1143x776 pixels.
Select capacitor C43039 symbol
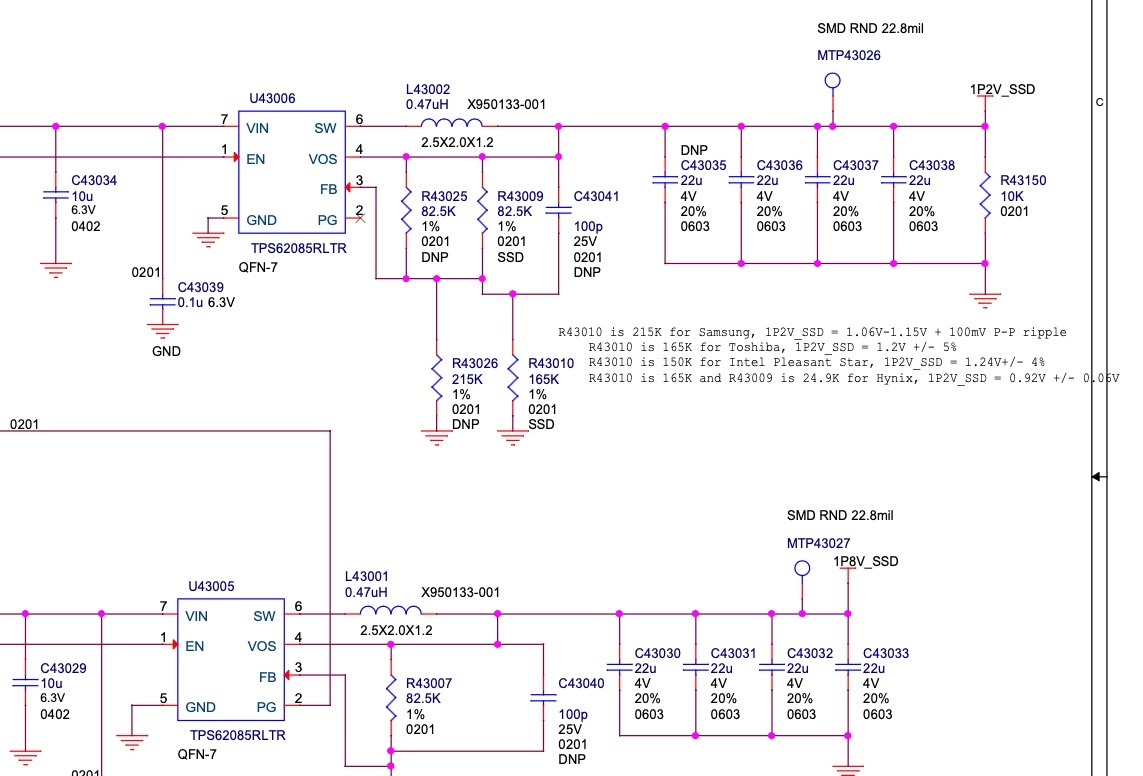pyautogui.click(x=162, y=302)
